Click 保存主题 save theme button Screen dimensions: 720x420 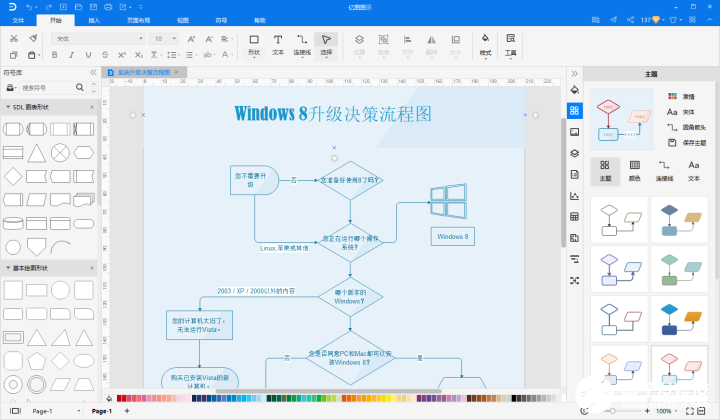click(x=687, y=143)
